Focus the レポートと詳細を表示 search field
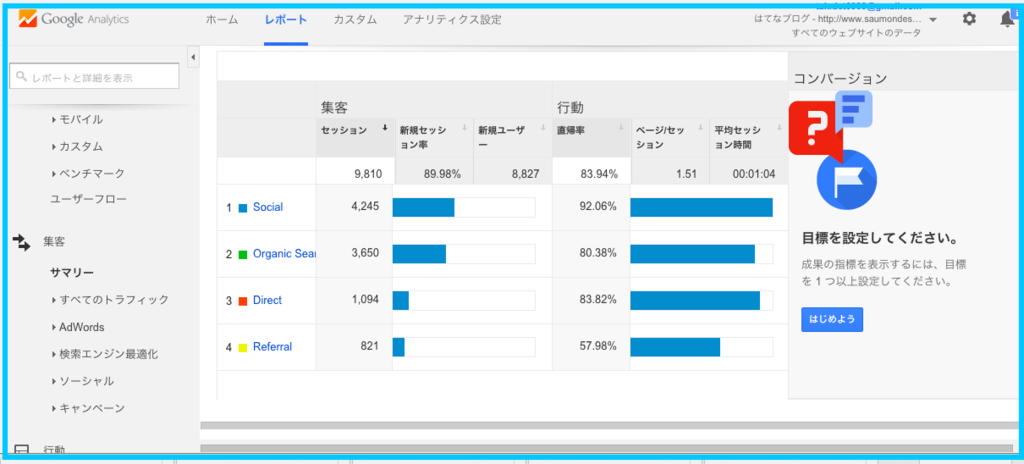Viewport: 1024px width, 464px height. click(94, 76)
